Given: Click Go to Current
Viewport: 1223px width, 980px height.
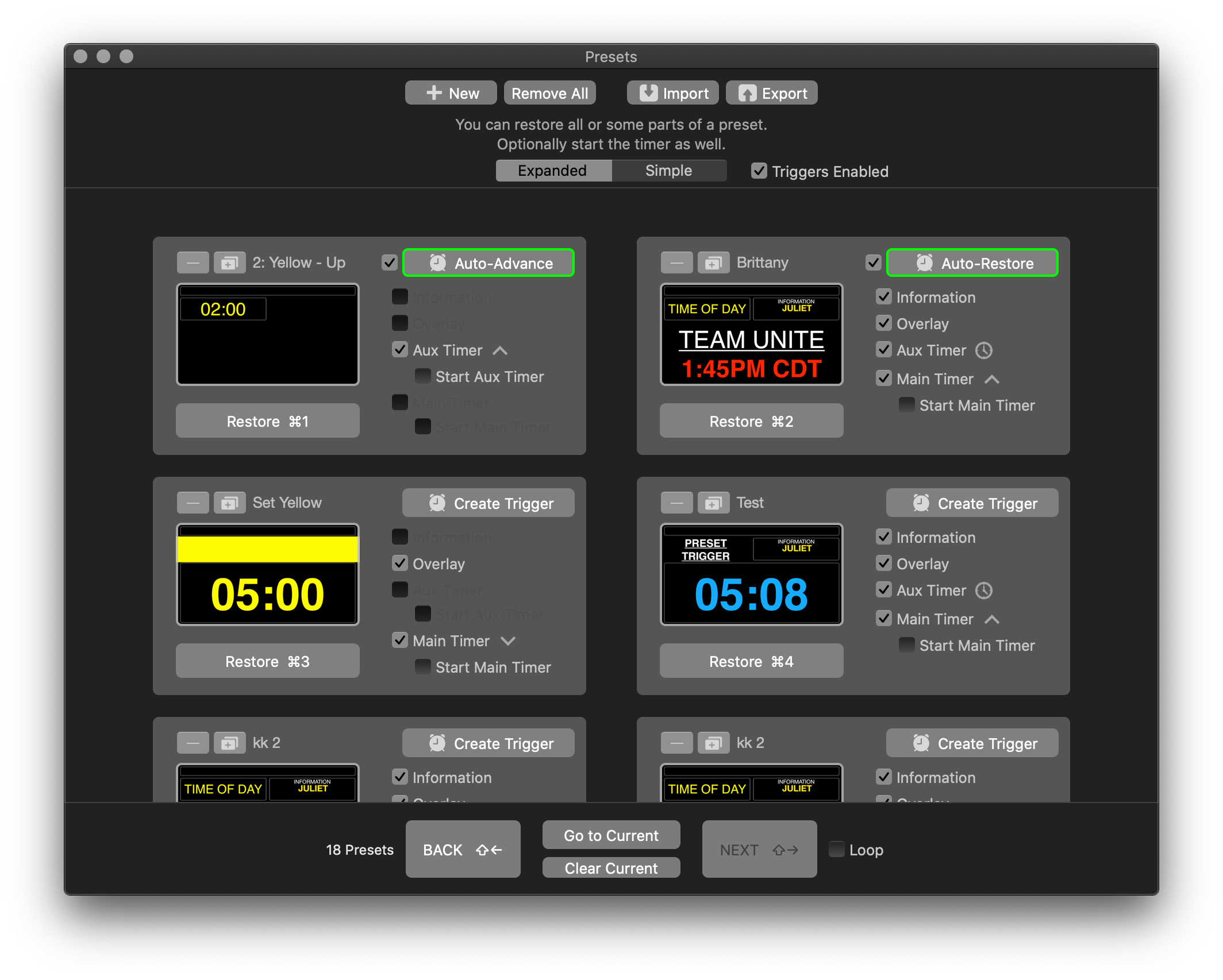Looking at the screenshot, I should (611, 835).
